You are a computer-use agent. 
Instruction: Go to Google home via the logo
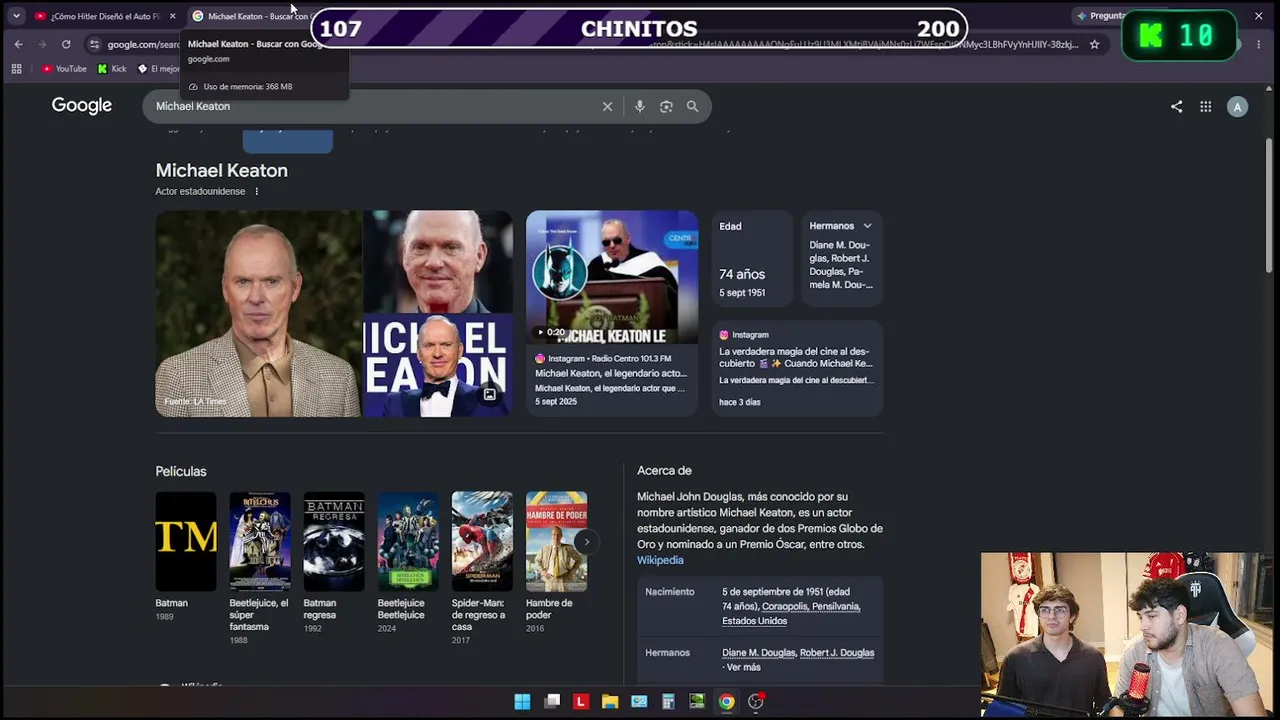[82, 106]
